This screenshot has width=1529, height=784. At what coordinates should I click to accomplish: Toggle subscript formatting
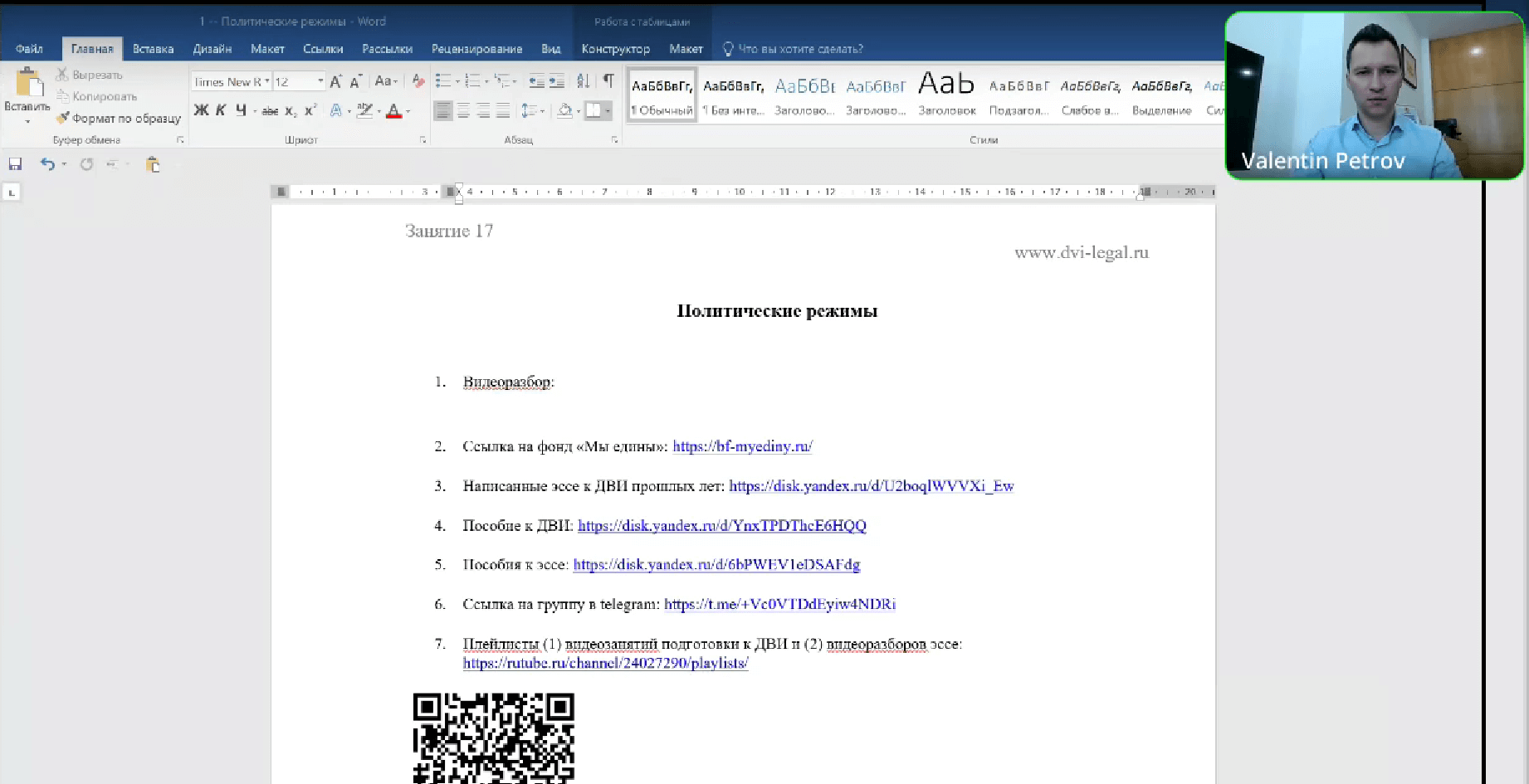[291, 111]
